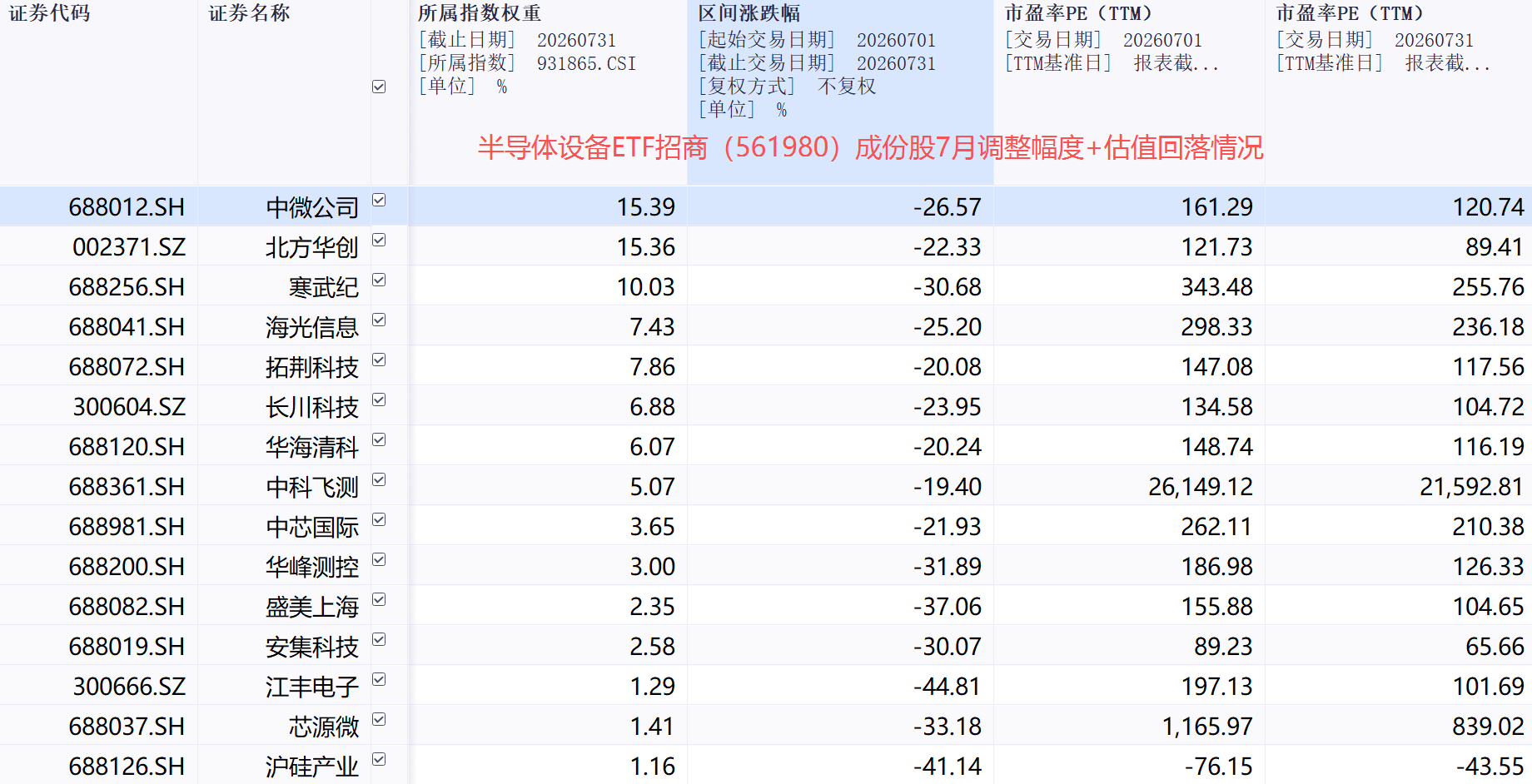
Task: Select the price change cell -26.57
Action: coord(947,206)
